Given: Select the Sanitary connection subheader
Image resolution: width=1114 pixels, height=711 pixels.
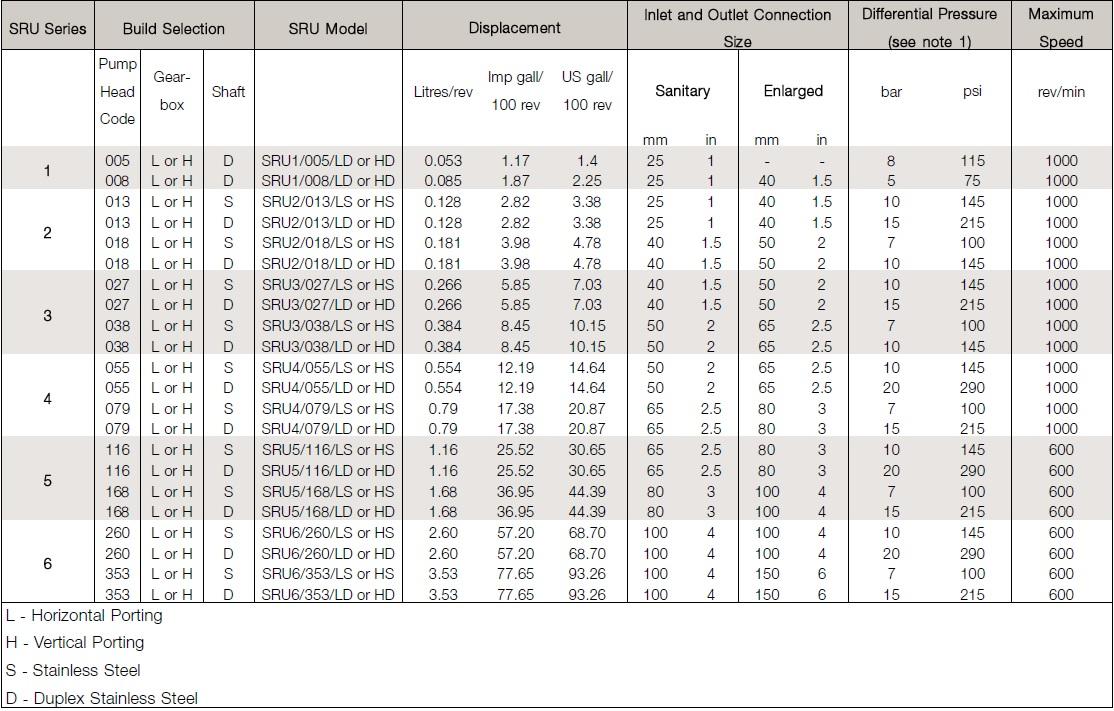Looking at the screenshot, I should (x=682, y=91).
